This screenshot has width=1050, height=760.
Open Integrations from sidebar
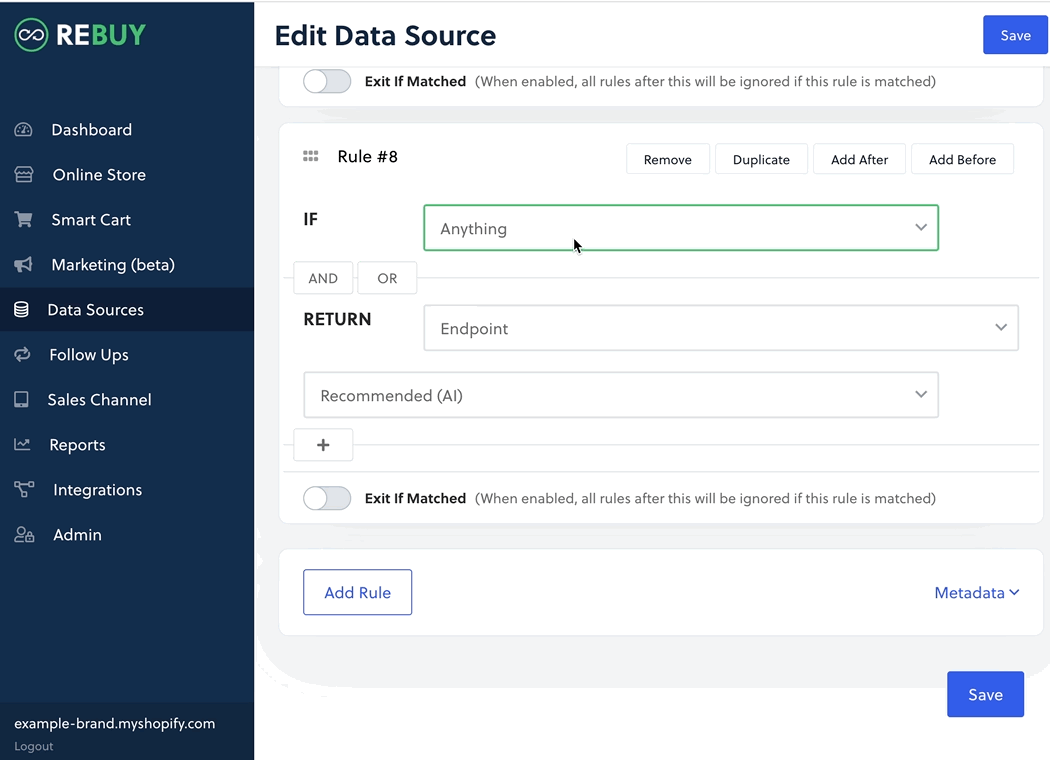98,489
